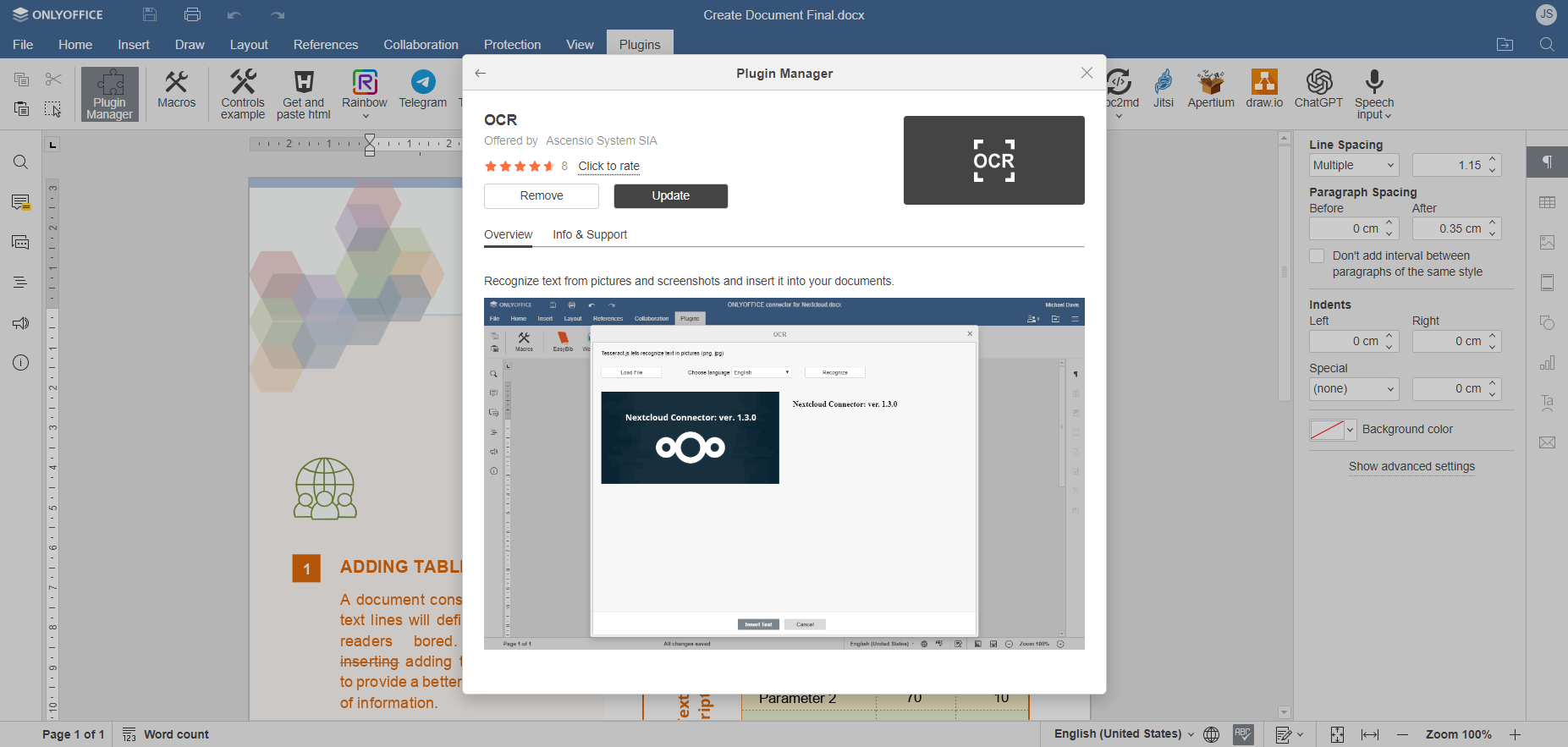Undo the last action
The width and height of the screenshot is (1568, 747).
click(234, 15)
